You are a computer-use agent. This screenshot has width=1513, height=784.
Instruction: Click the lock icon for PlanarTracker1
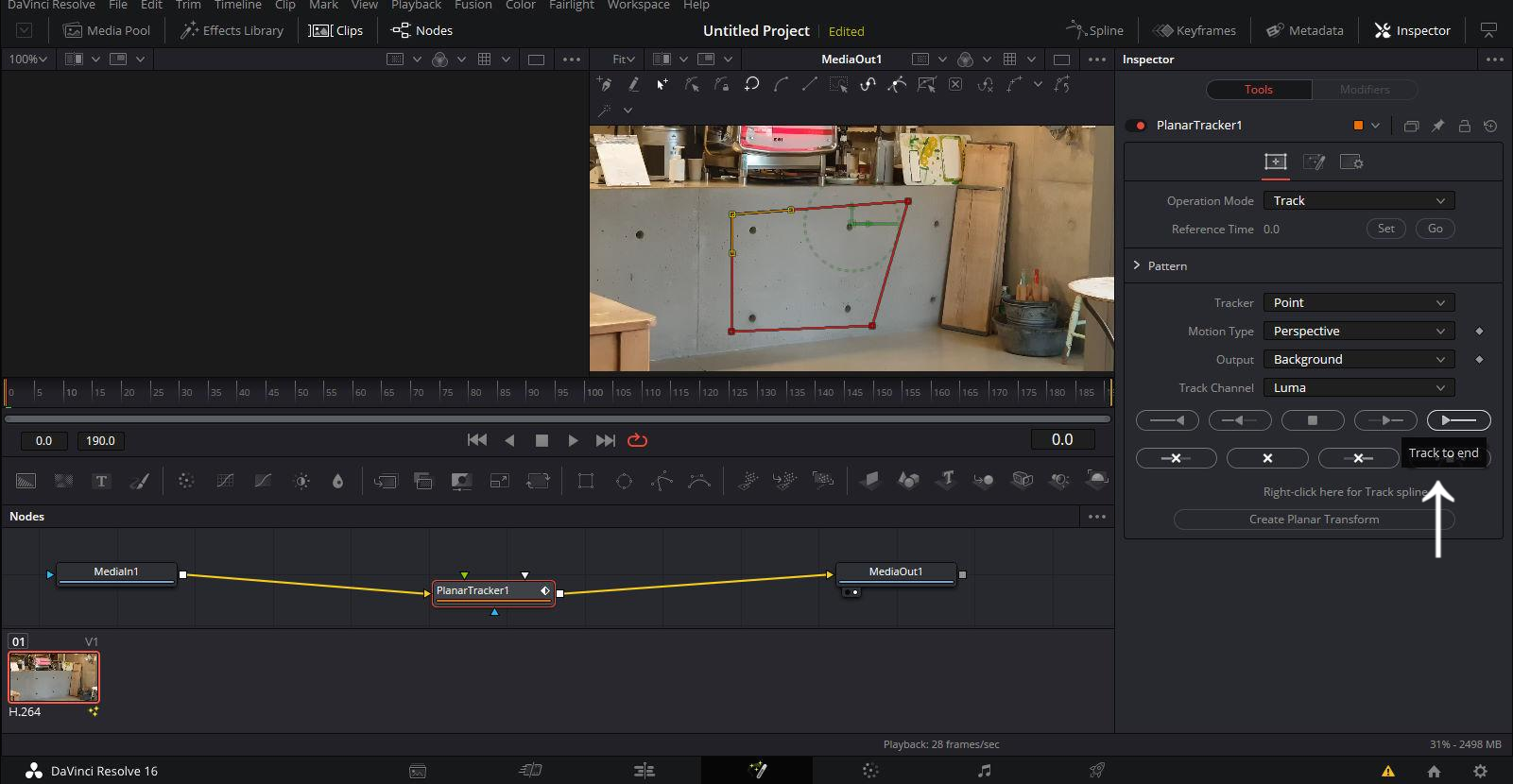(x=1464, y=126)
